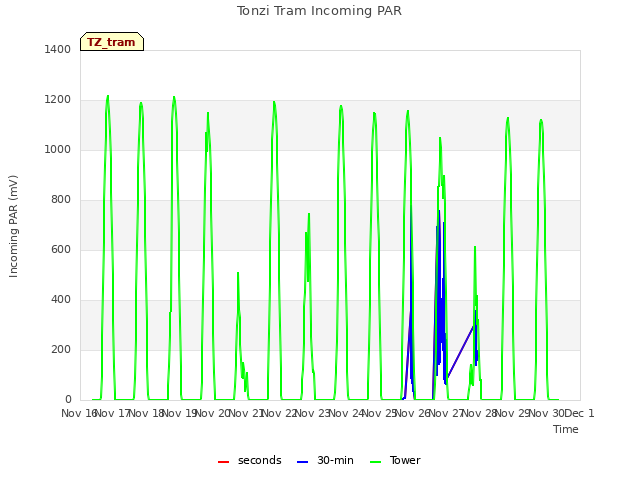Click the 'Nov 27' x-axis label
Viewport: 640px width, 480px height.
click(446, 413)
